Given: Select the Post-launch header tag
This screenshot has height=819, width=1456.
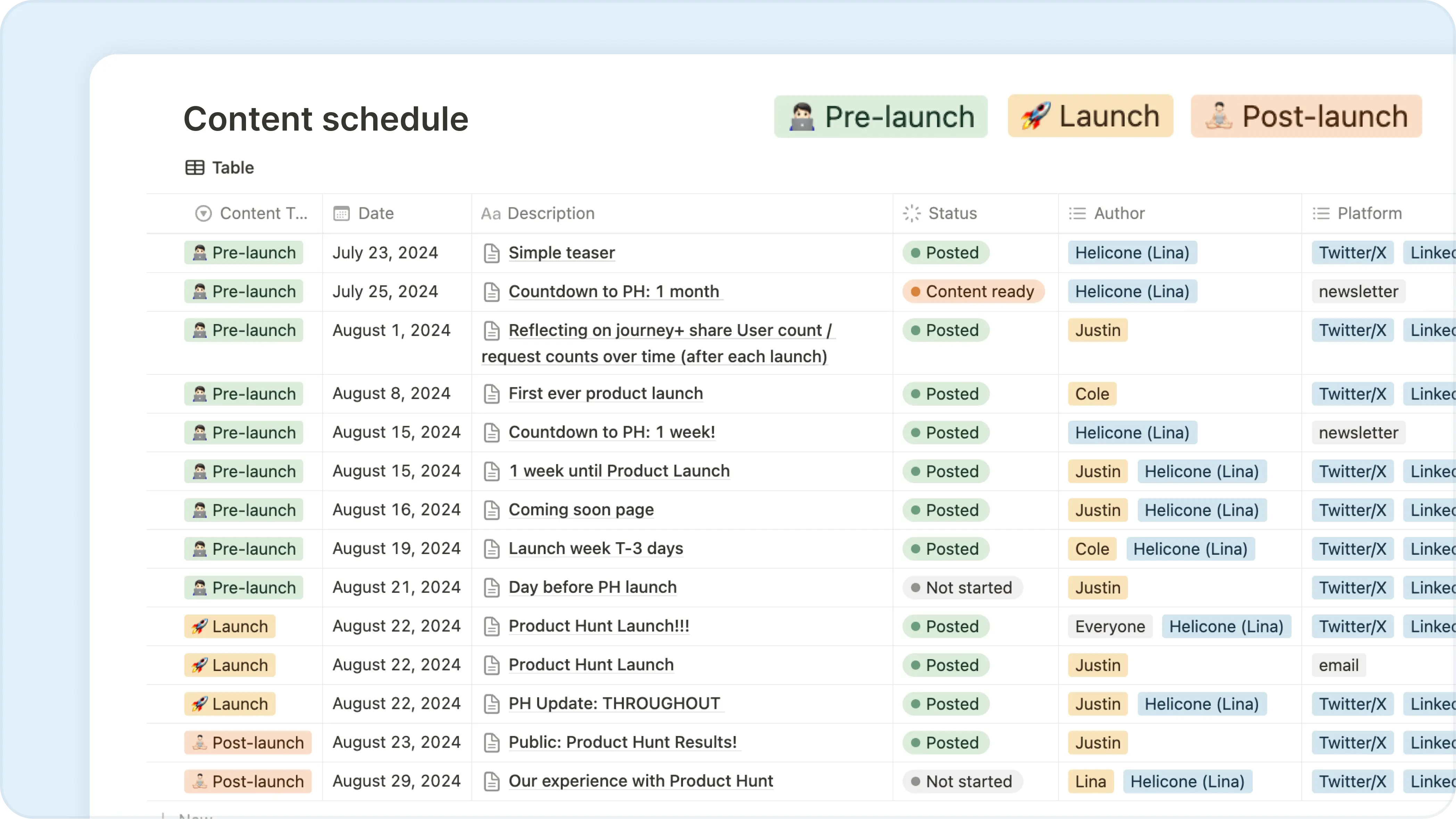Looking at the screenshot, I should click(x=1306, y=116).
